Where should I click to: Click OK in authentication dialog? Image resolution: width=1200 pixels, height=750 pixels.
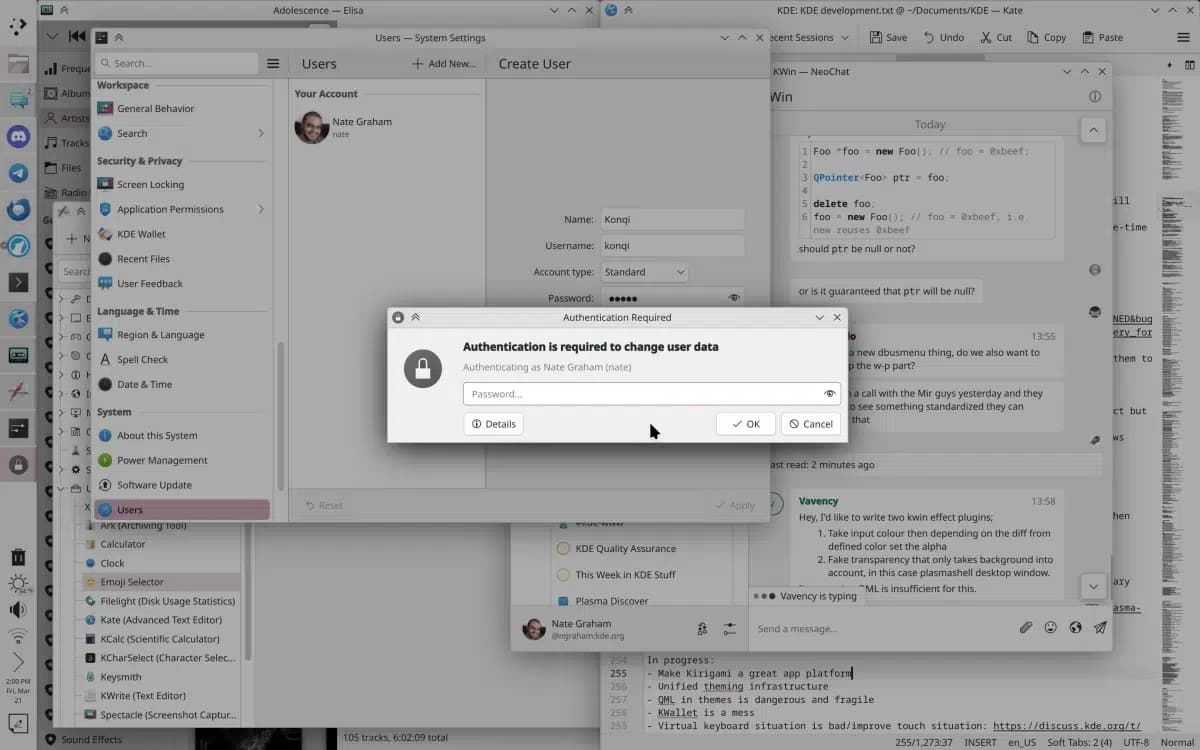tap(746, 424)
